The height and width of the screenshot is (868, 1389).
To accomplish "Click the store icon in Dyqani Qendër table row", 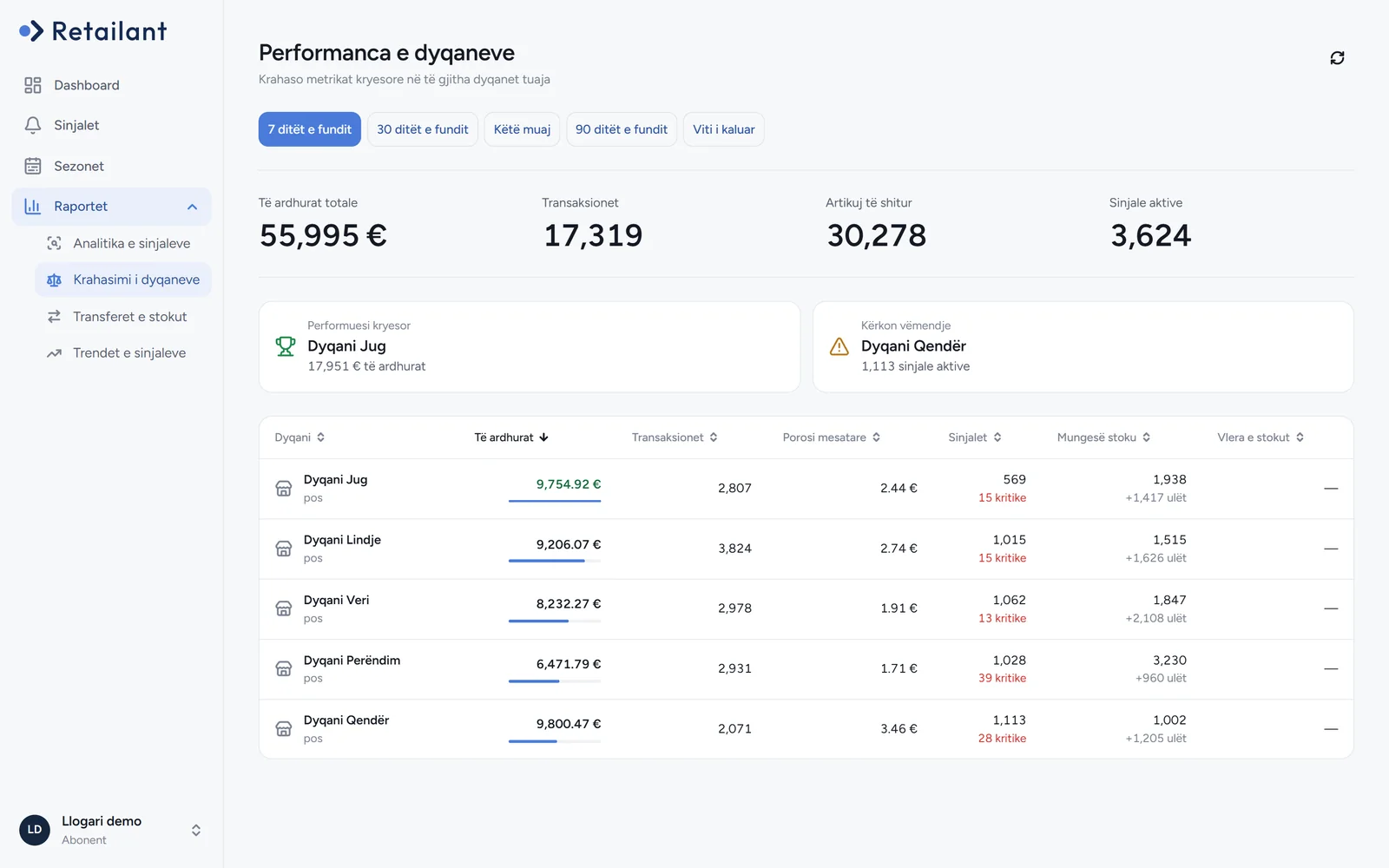I will (x=284, y=729).
